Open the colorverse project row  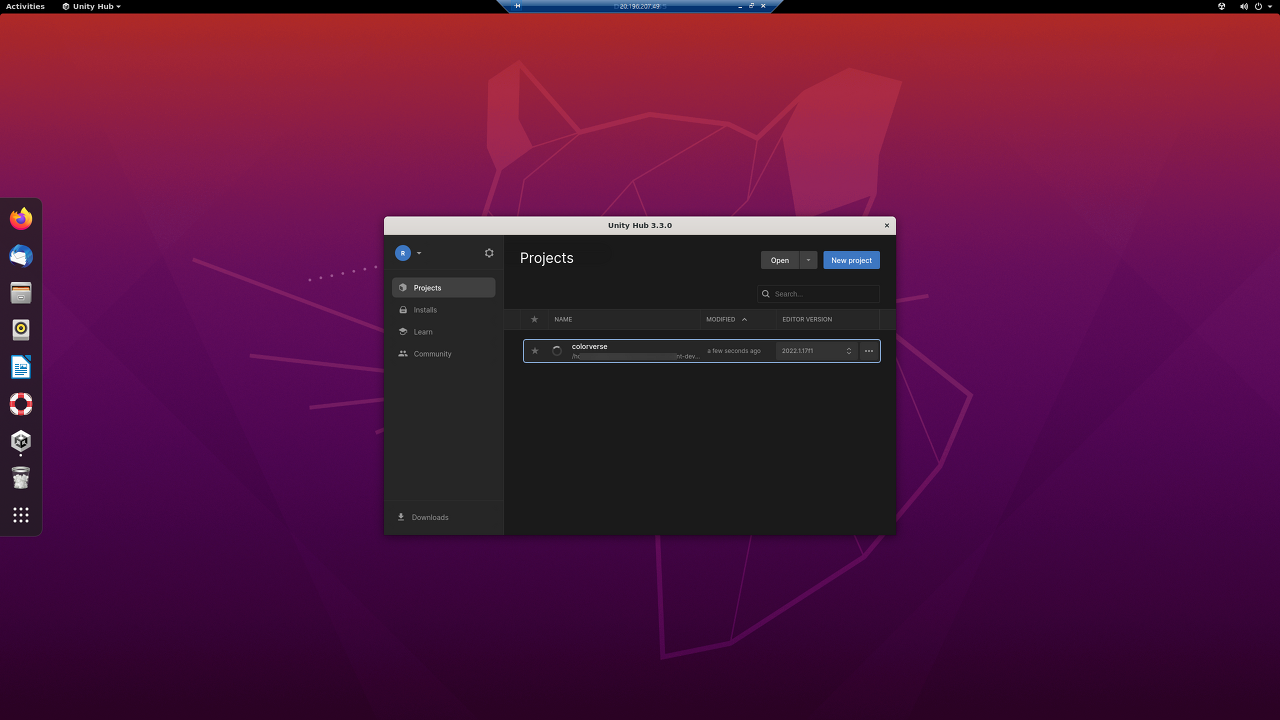point(702,351)
